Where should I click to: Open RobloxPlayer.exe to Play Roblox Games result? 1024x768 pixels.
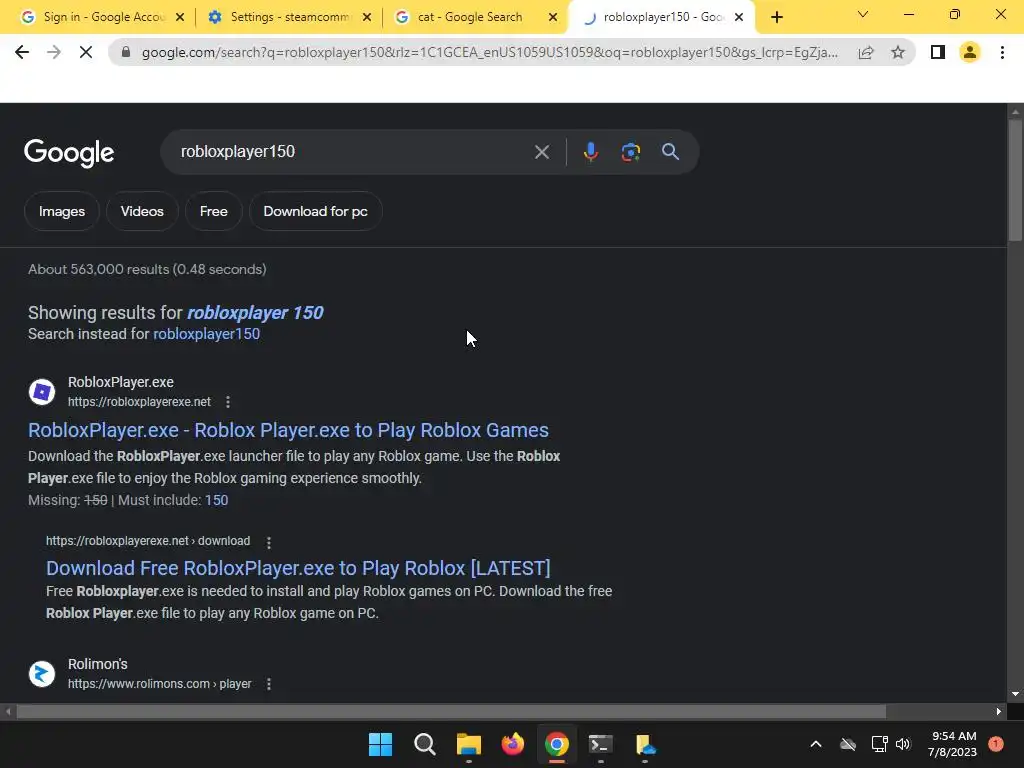288,430
